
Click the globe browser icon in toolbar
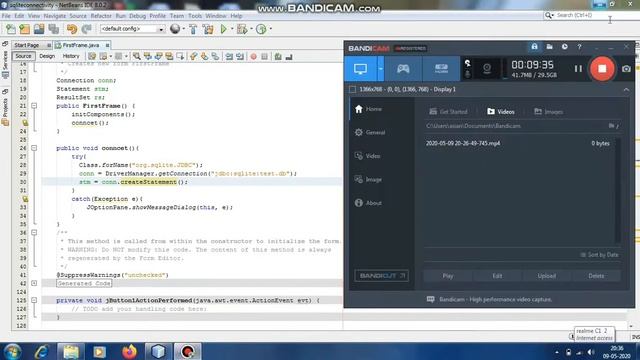(175, 29)
